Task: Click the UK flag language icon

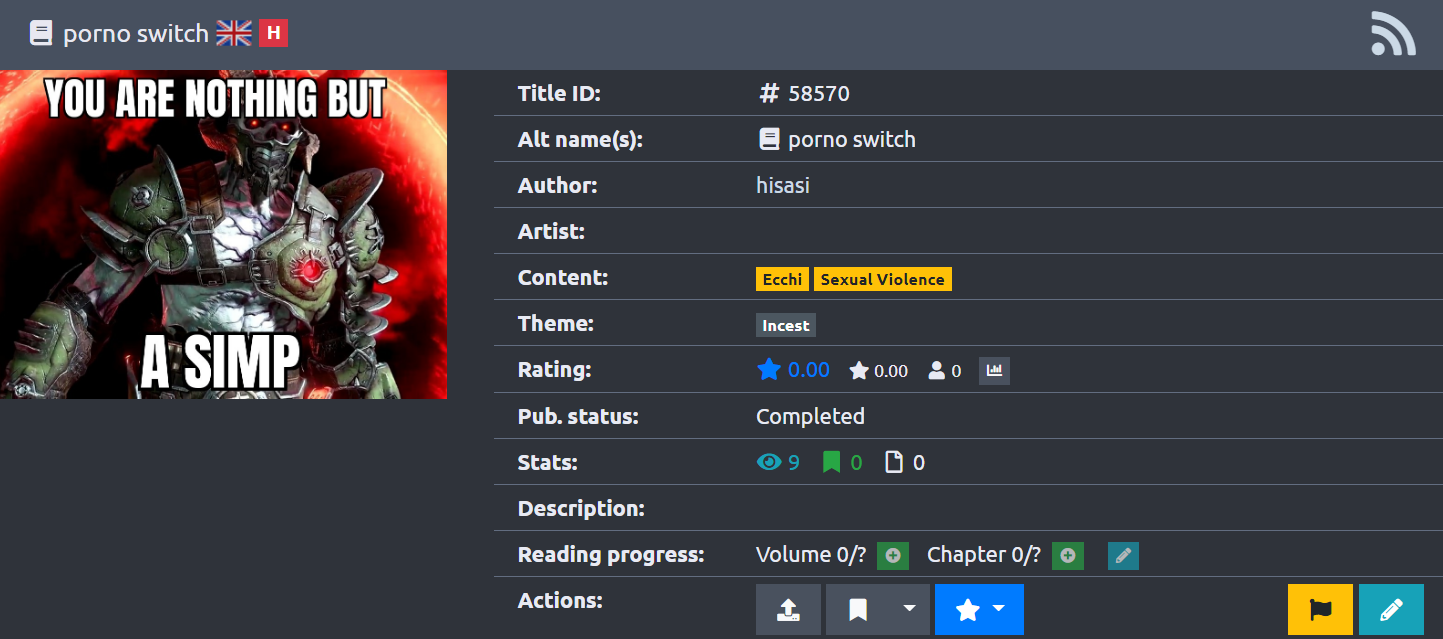Action: coord(234,33)
